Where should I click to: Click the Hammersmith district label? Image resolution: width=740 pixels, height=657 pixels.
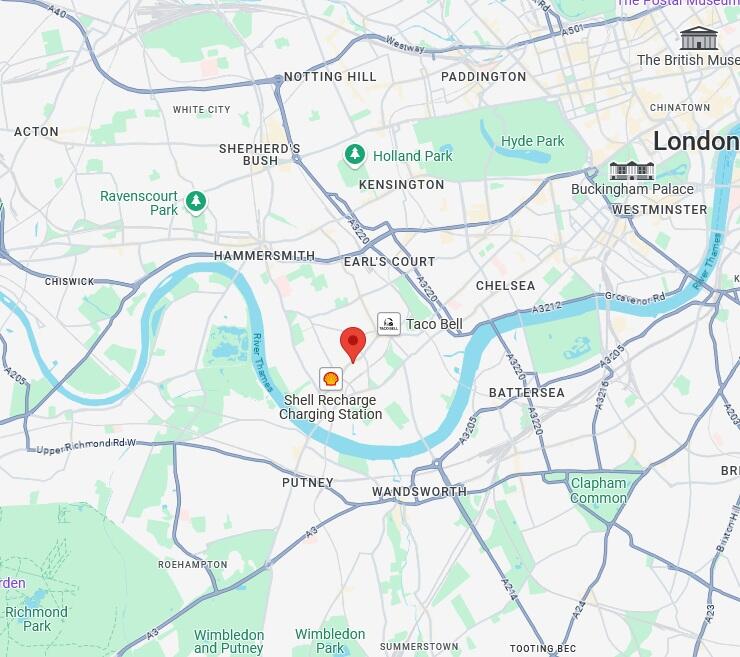click(x=264, y=256)
